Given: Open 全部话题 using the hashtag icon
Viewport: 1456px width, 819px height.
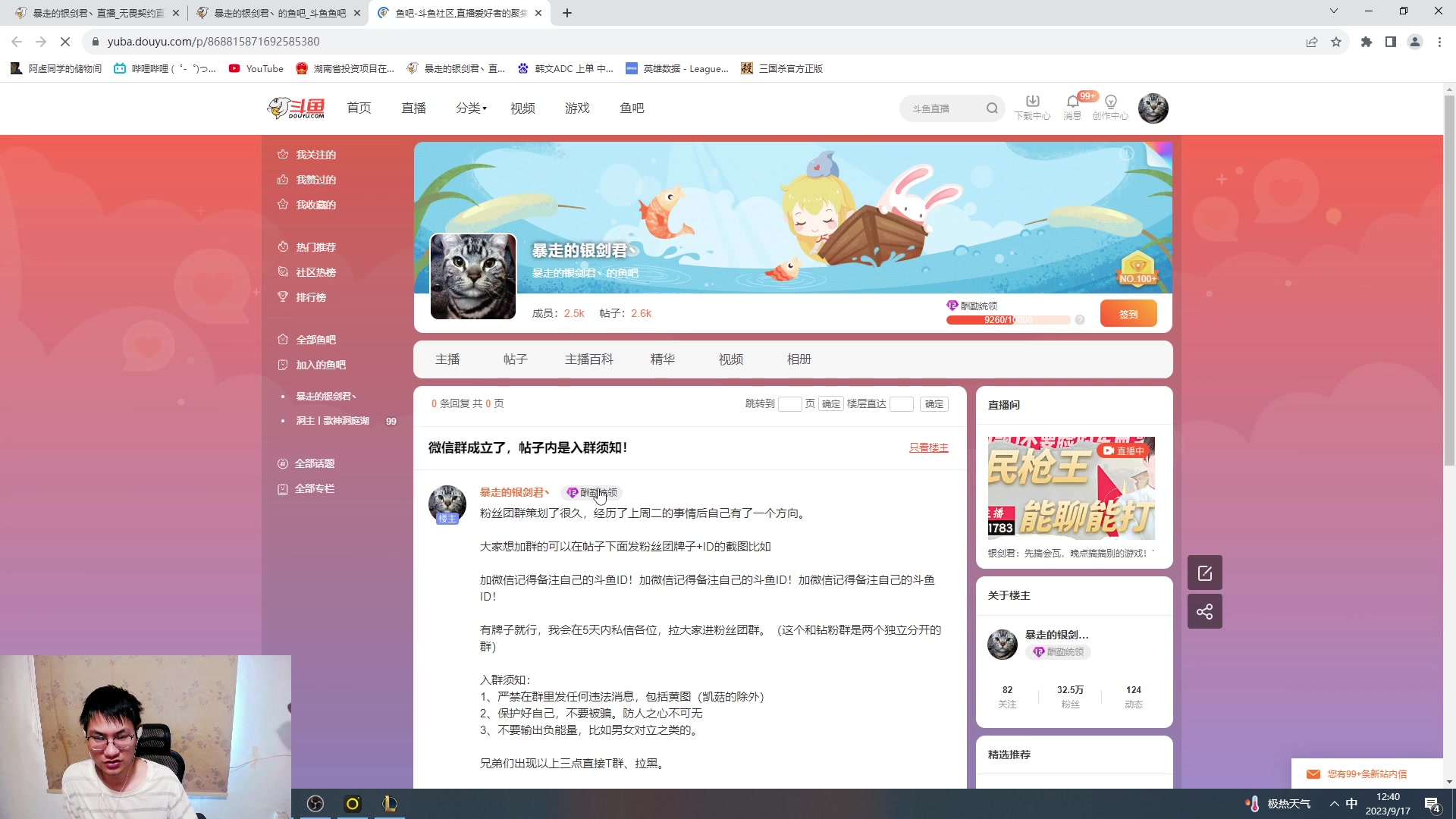Looking at the screenshot, I should pyautogui.click(x=282, y=463).
